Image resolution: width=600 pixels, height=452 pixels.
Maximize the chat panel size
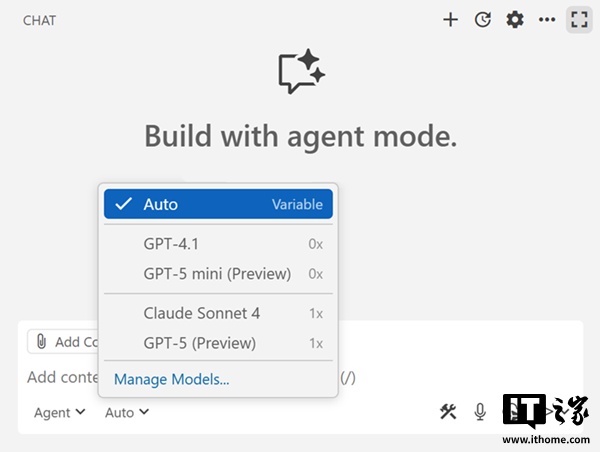(x=578, y=19)
